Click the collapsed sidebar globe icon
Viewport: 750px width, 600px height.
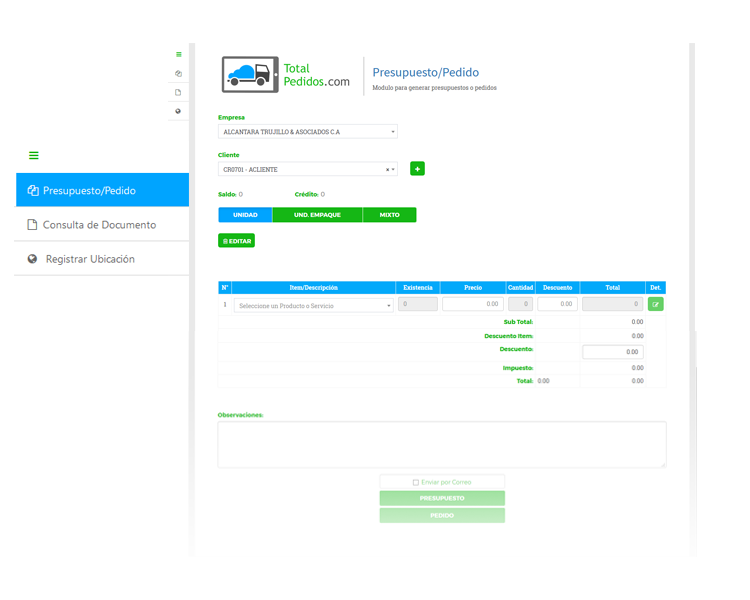[x=178, y=111]
